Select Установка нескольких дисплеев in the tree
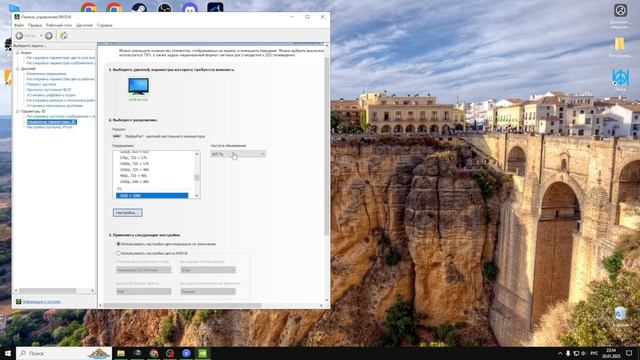This screenshot has height=360, width=640. pyautogui.click(x=55, y=106)
